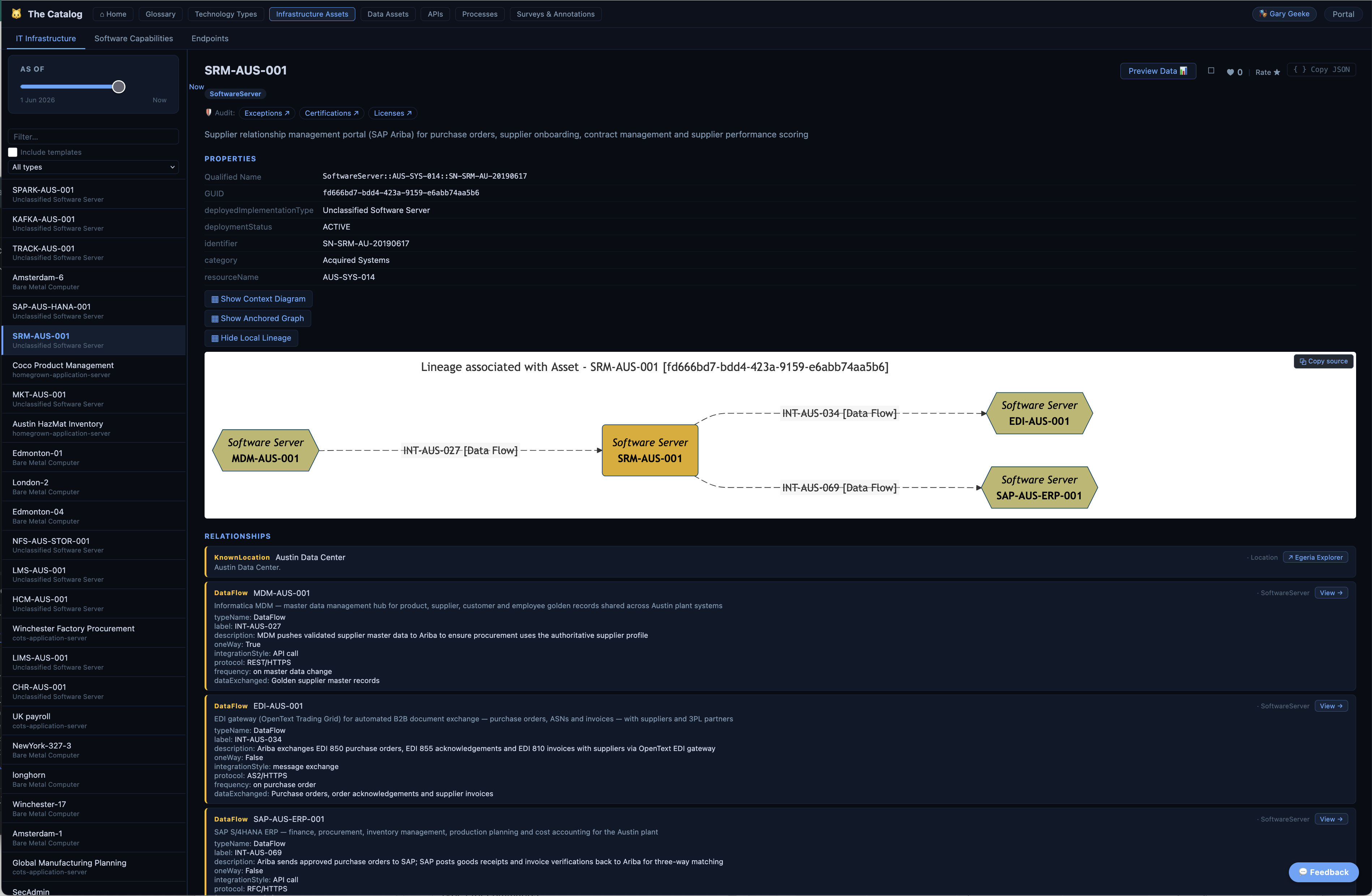The height and width of the screenshot is (896, 1372).
Task: Copy the asset JSON
Action: [1321, 69]
